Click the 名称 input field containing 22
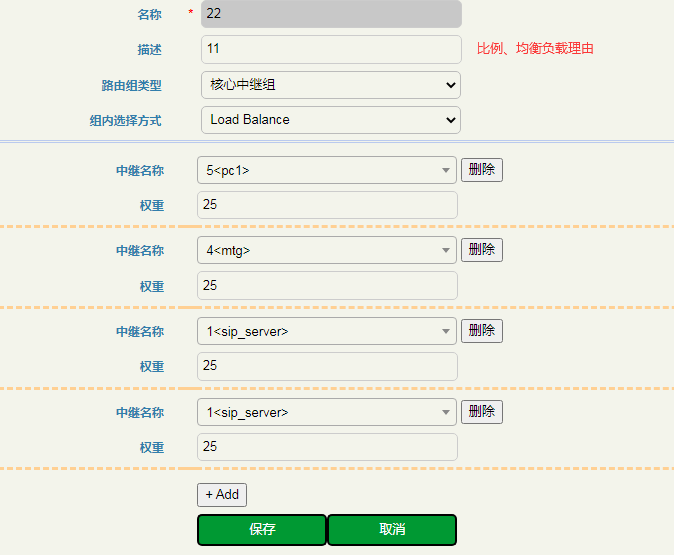Screen dimensions: 674x555 [330, 14]
